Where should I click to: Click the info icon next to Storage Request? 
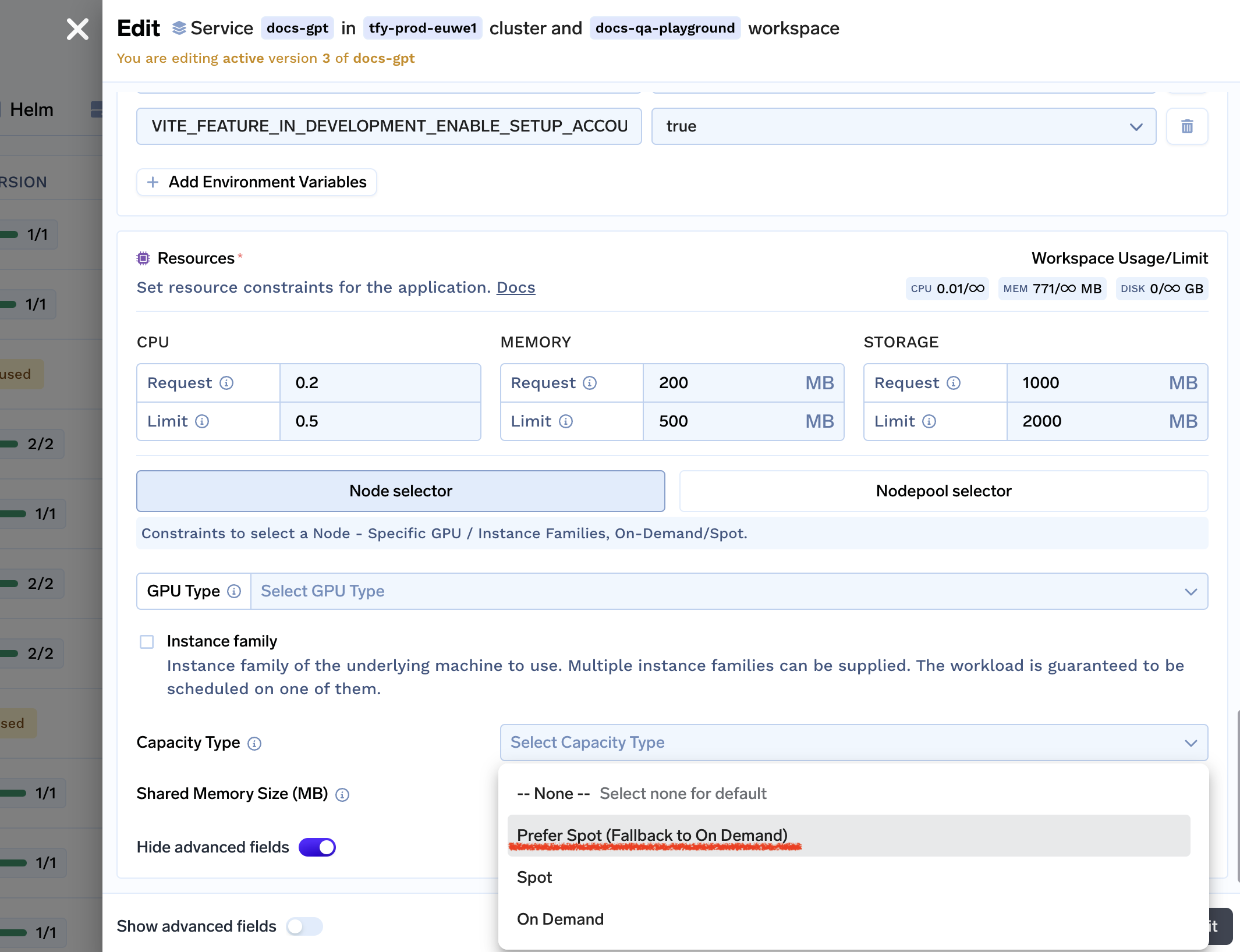954,383
